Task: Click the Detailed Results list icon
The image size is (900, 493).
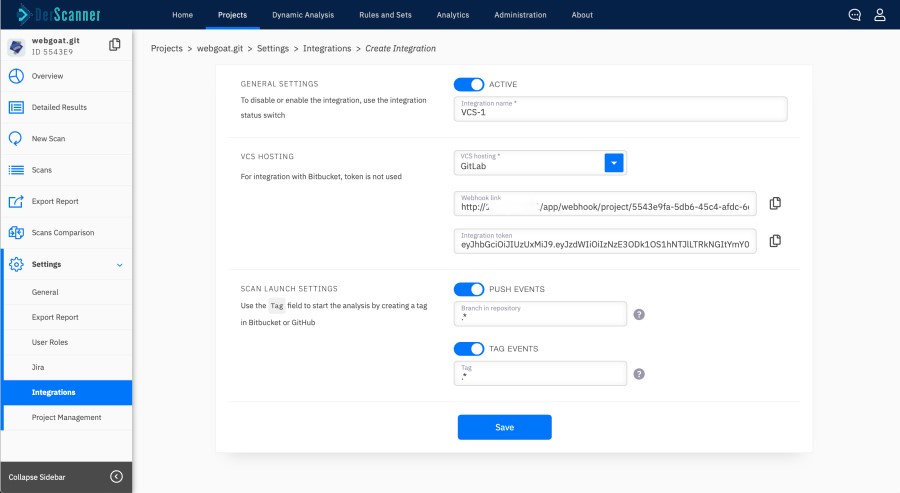Action: [16, 107]
